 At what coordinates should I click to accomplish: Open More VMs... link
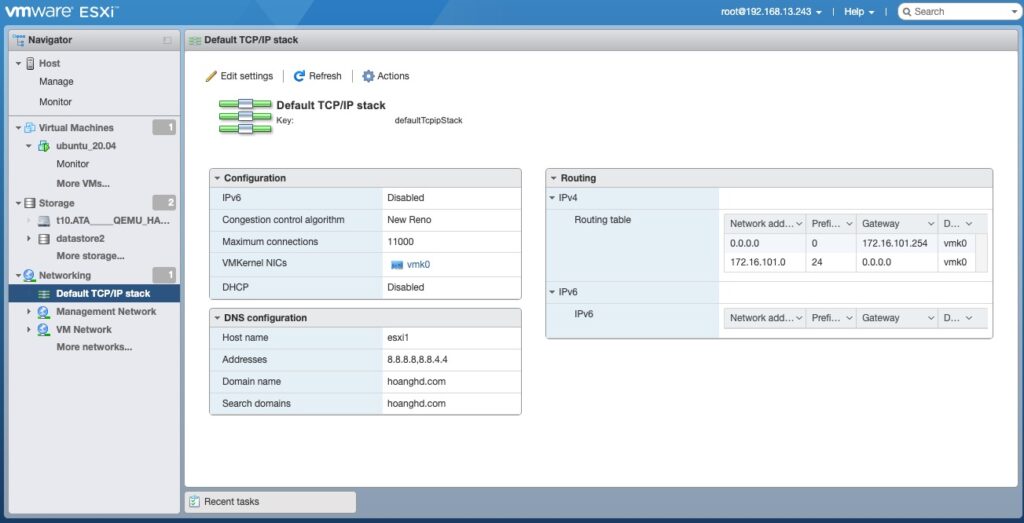(83, 183)
